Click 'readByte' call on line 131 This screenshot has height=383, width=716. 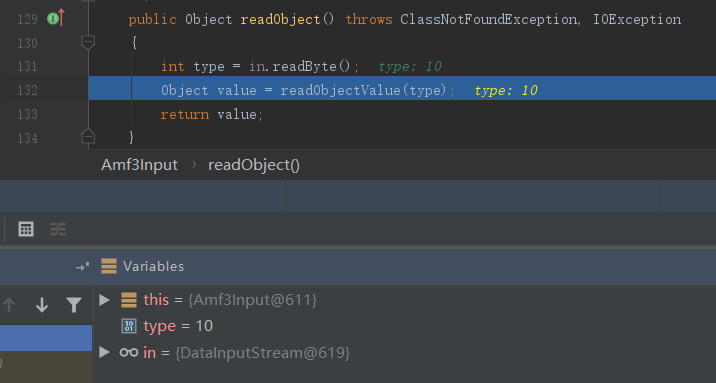click(304, 67)
